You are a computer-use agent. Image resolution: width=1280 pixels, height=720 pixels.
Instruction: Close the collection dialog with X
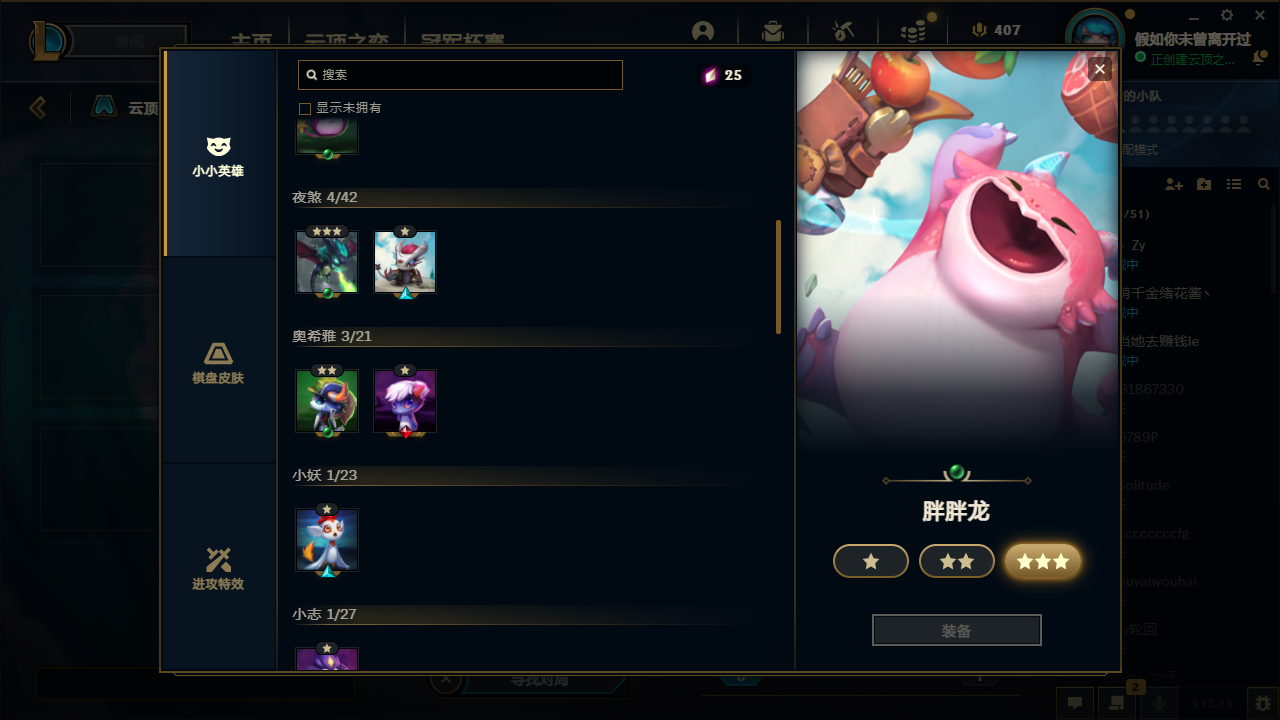coord(1100,69)
